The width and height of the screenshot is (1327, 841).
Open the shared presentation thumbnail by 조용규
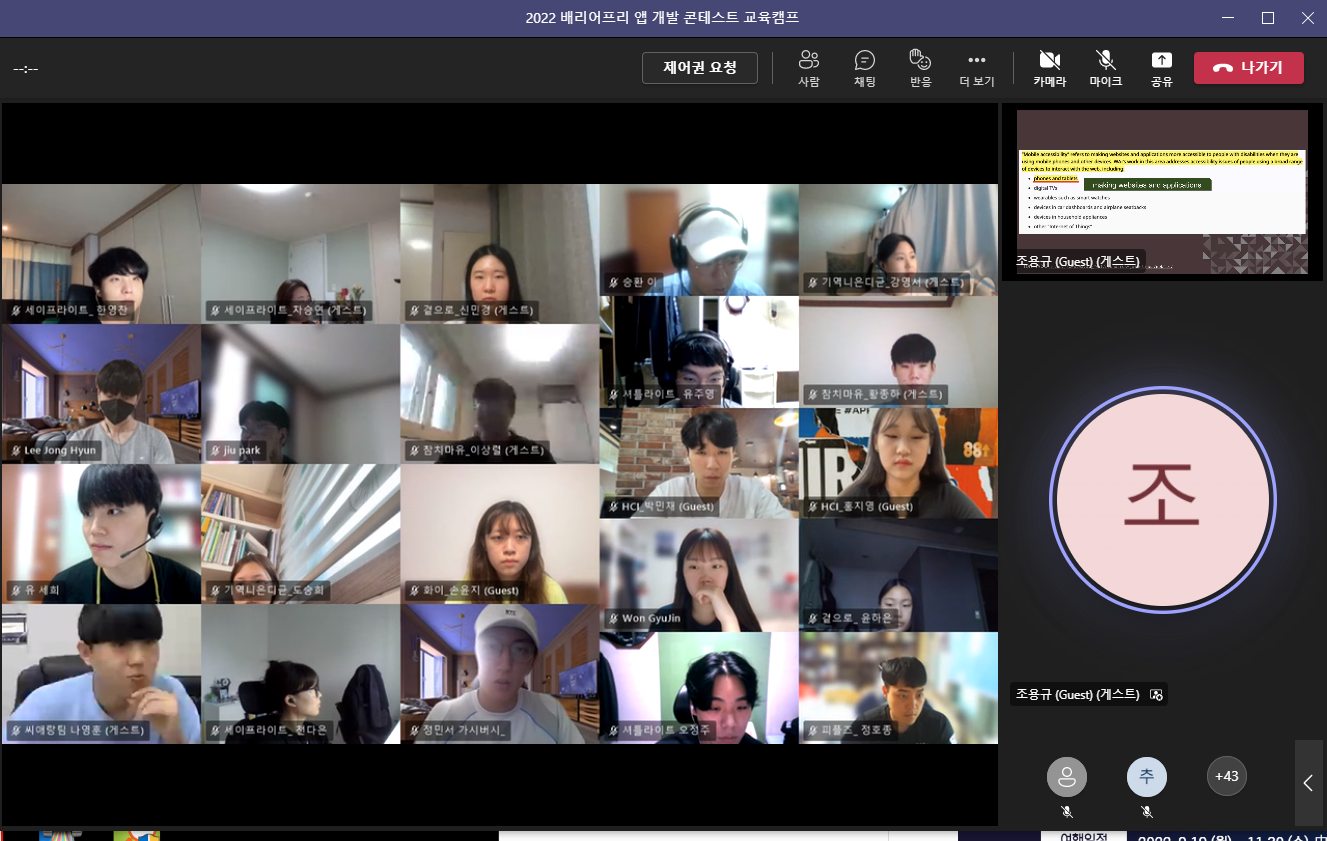(1162, 191)
